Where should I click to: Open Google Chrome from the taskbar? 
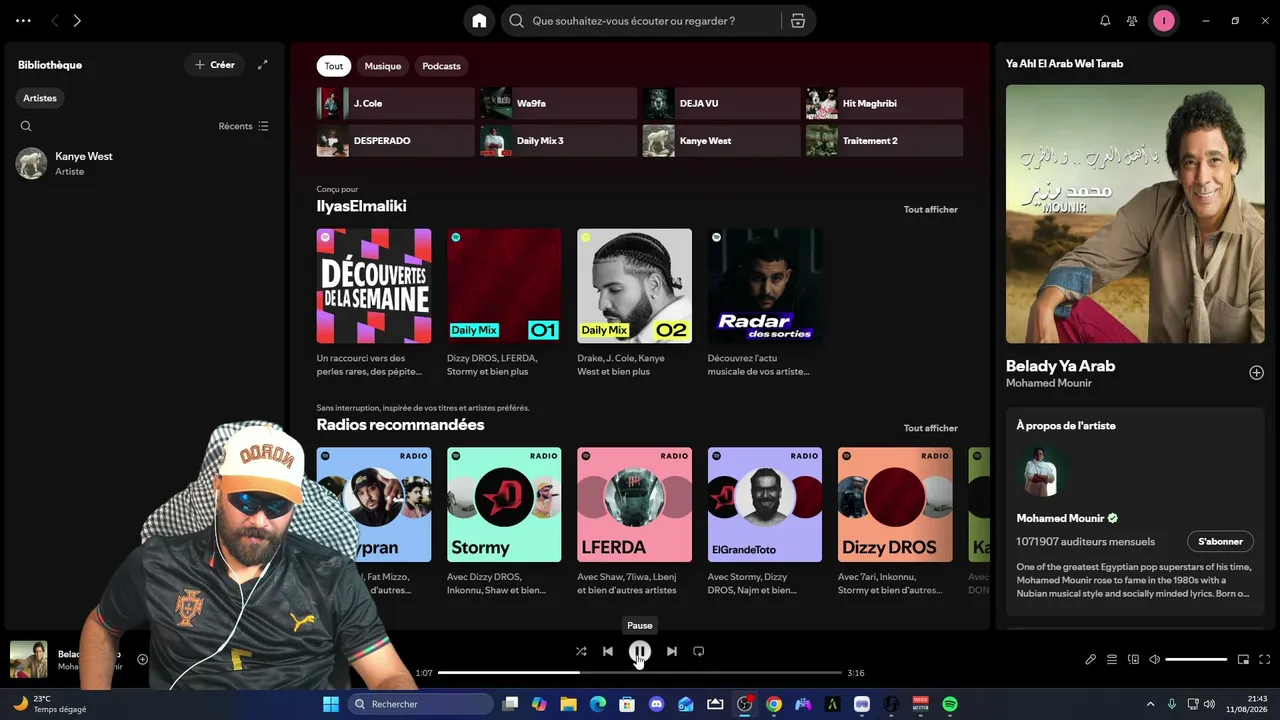pyautogui.click(x=774, y=704)
